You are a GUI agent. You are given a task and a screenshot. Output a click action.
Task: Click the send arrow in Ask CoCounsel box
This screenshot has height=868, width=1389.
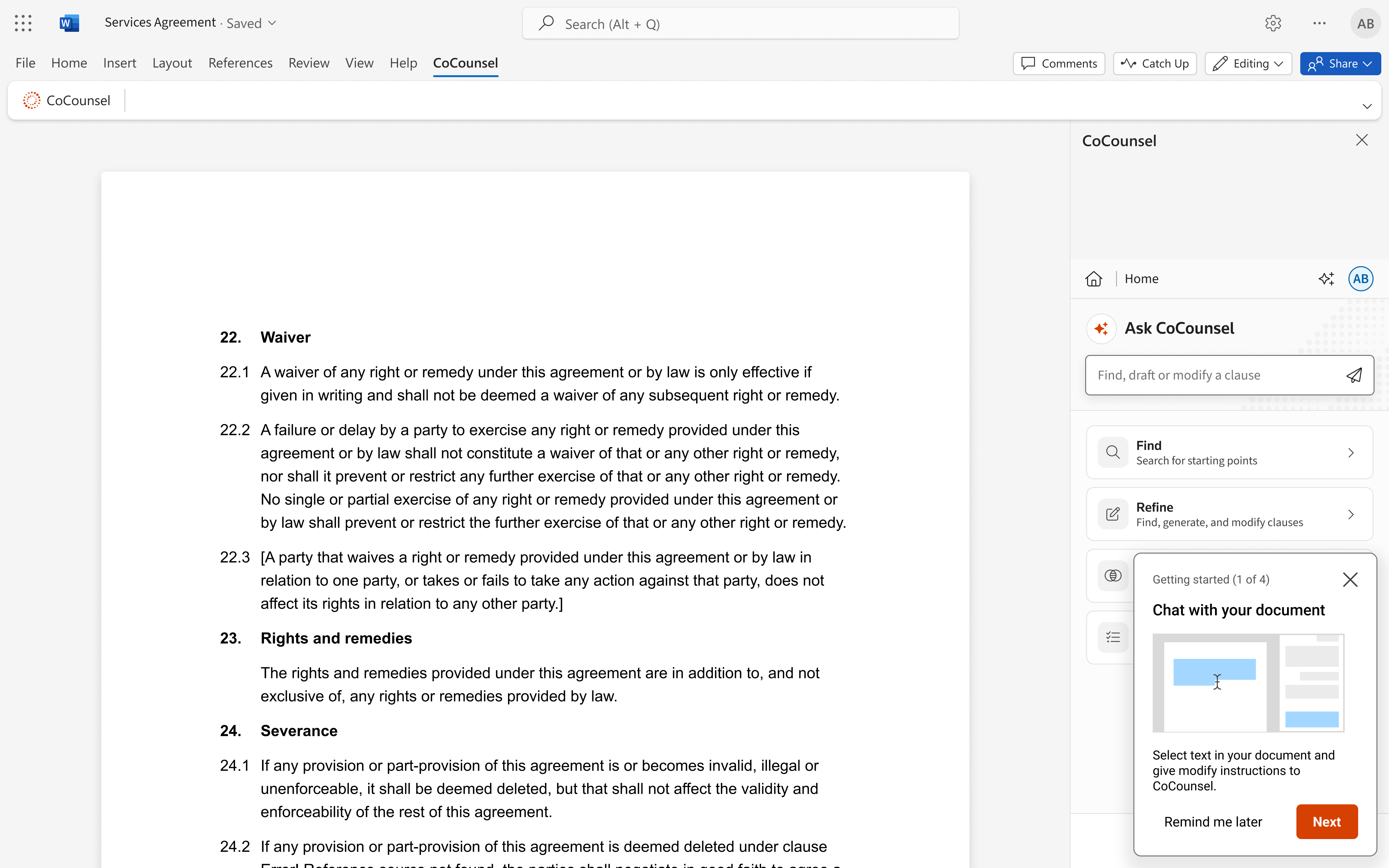[x=1353, y=375]
